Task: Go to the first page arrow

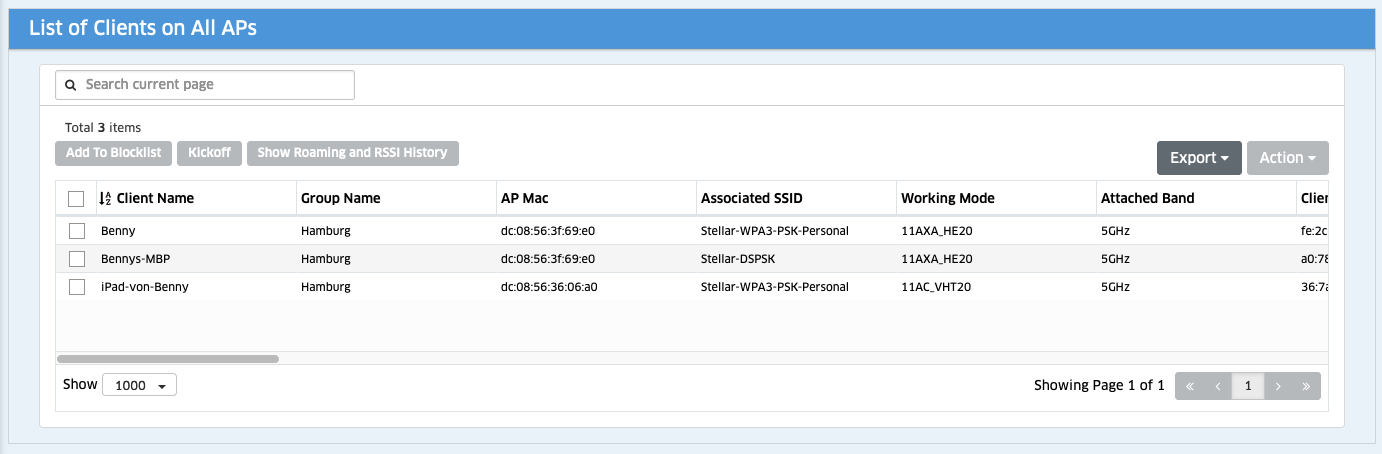Action: tap(1189, 386)
